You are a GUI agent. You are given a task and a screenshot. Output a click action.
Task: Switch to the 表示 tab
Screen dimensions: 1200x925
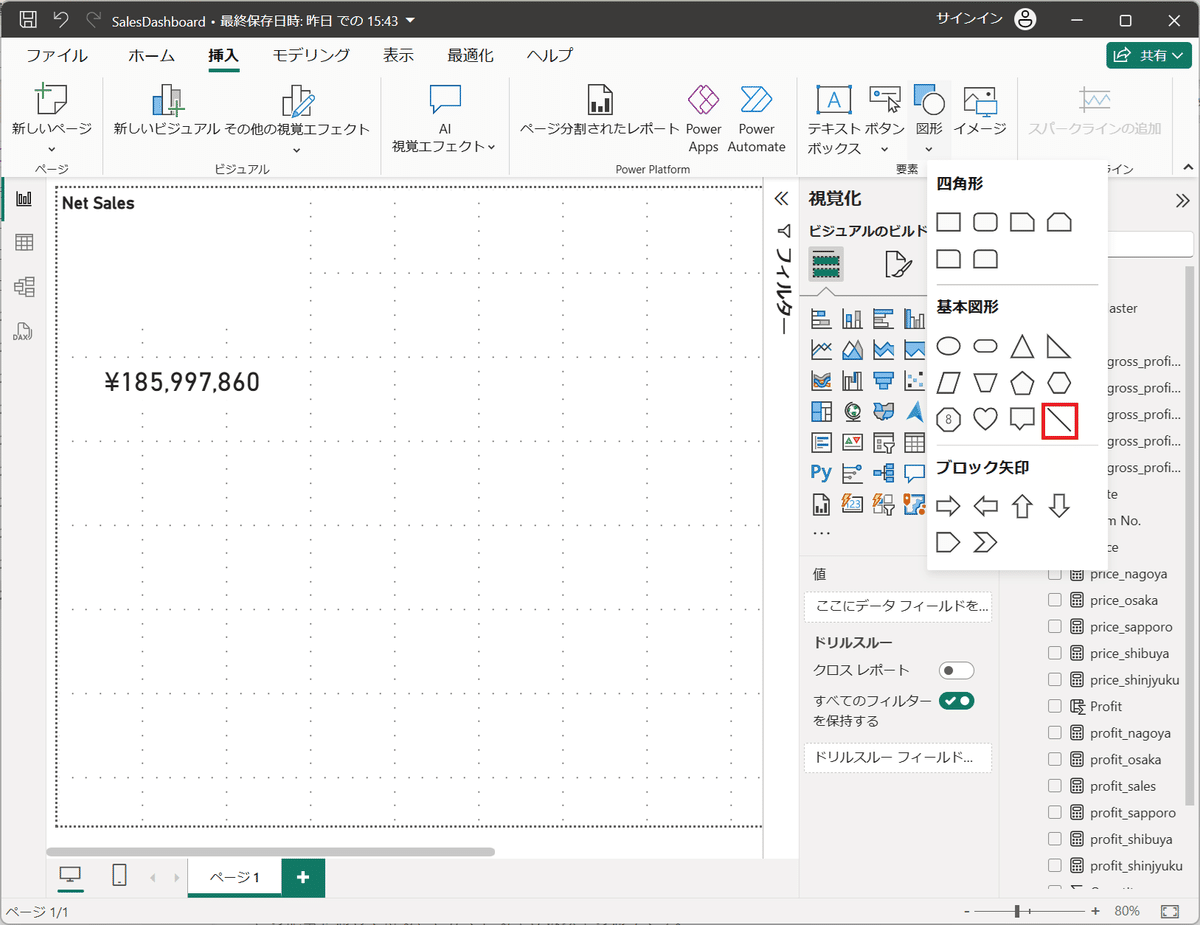pyautogui.click(x=398, y=56)
